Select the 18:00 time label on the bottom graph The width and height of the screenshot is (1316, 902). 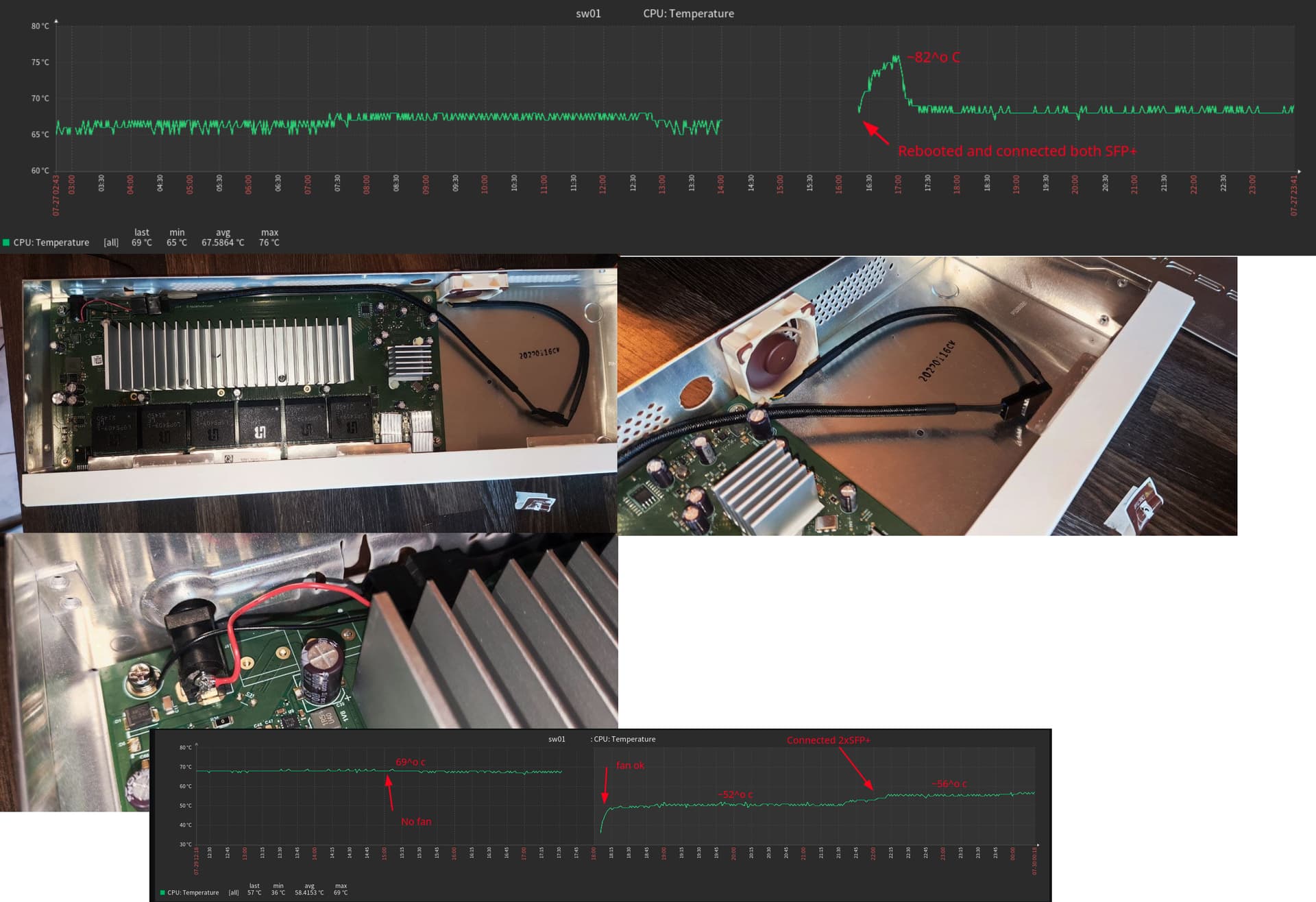[594, 853]
